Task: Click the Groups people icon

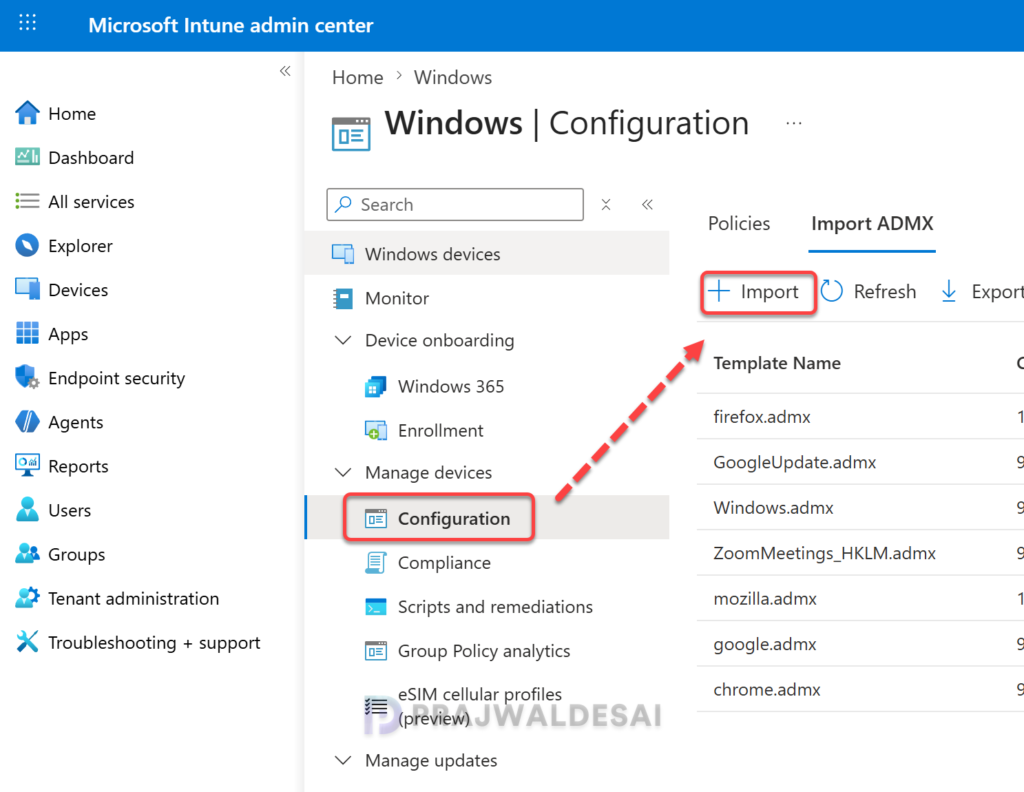Action: point(27,554)
